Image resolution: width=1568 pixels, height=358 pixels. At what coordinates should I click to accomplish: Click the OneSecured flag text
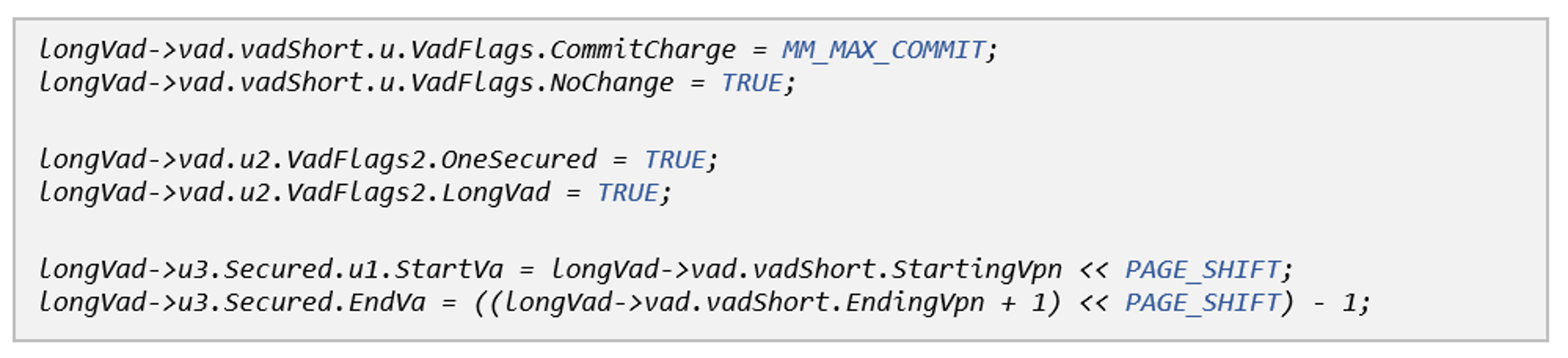tap(518, 159)
